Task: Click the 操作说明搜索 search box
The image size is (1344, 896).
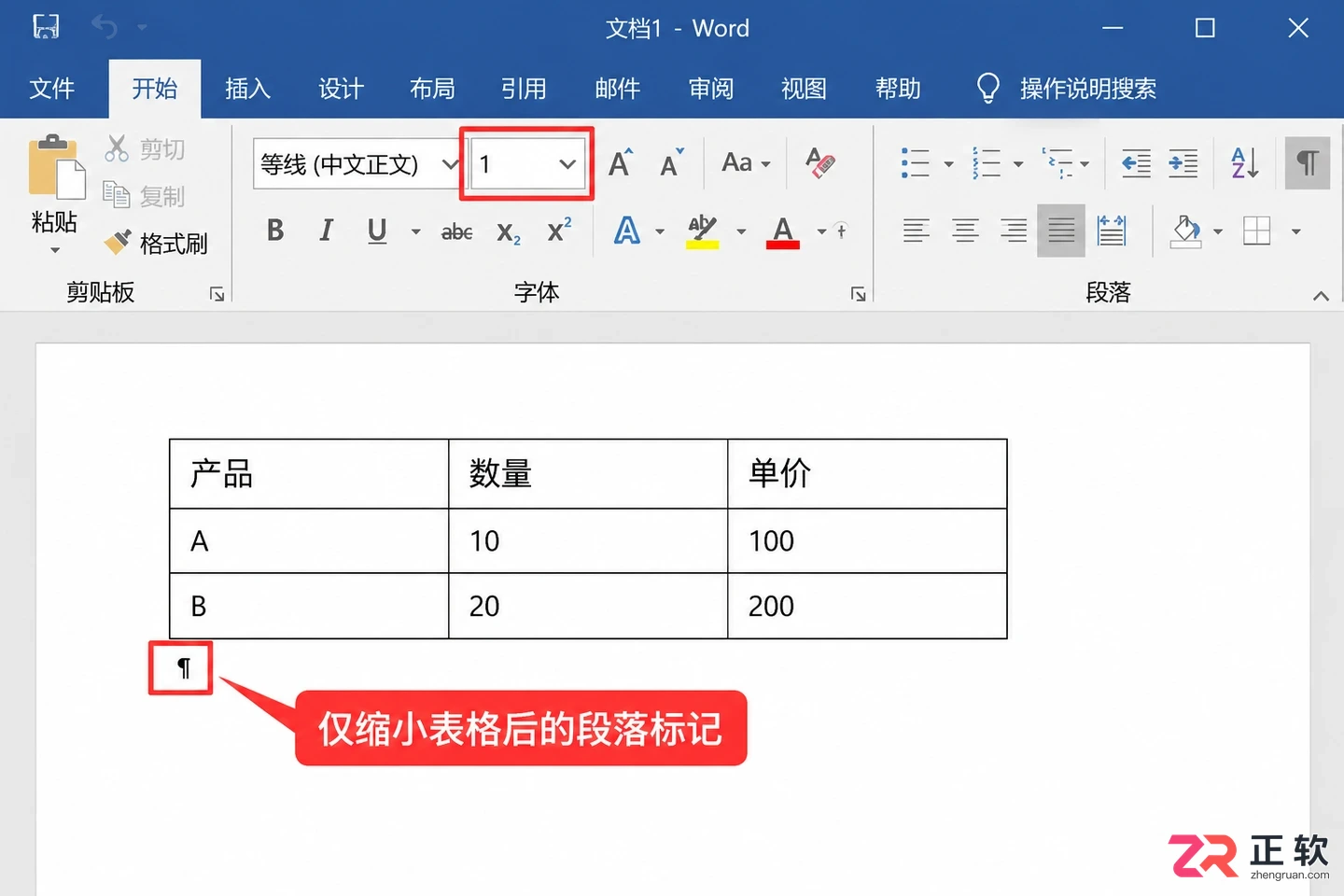Action: (1067, 89)
